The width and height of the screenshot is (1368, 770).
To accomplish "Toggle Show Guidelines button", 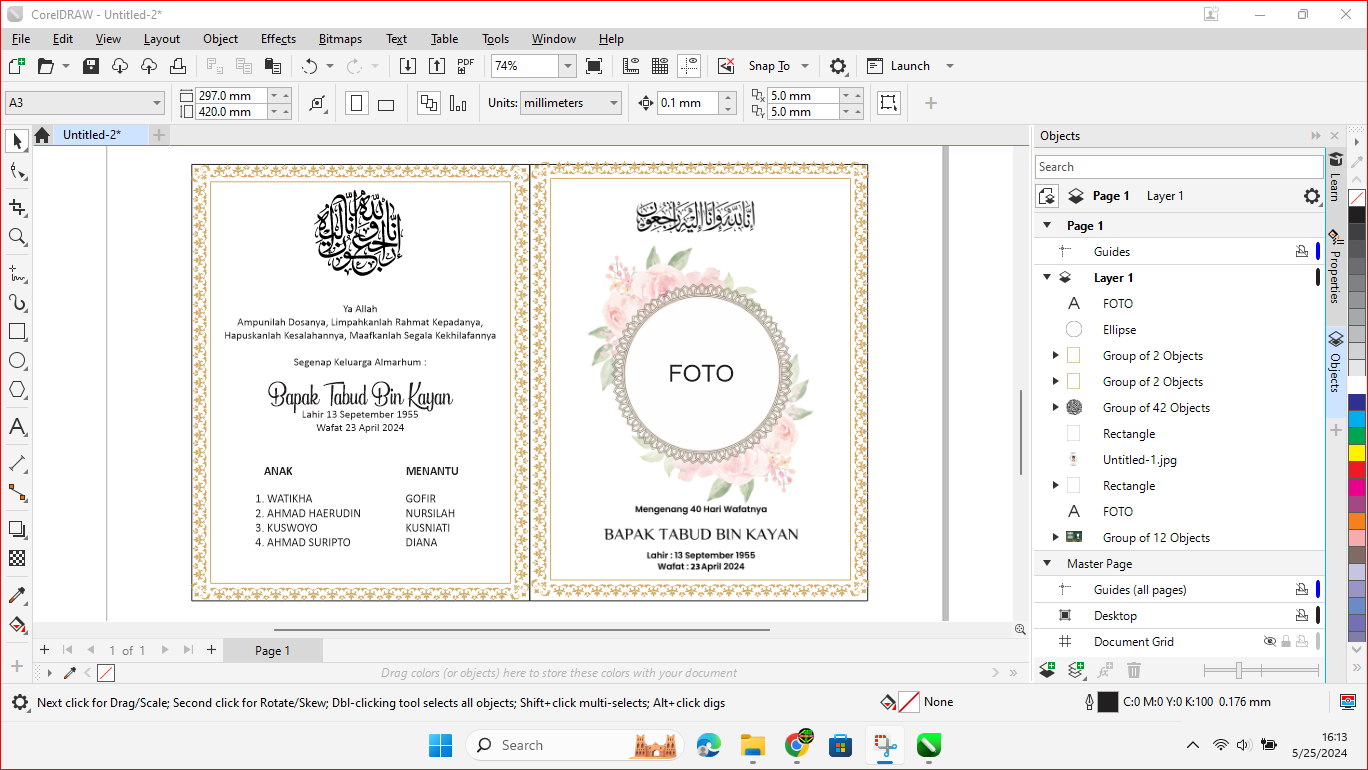I will pyautogui.click(x=689, y=66).
